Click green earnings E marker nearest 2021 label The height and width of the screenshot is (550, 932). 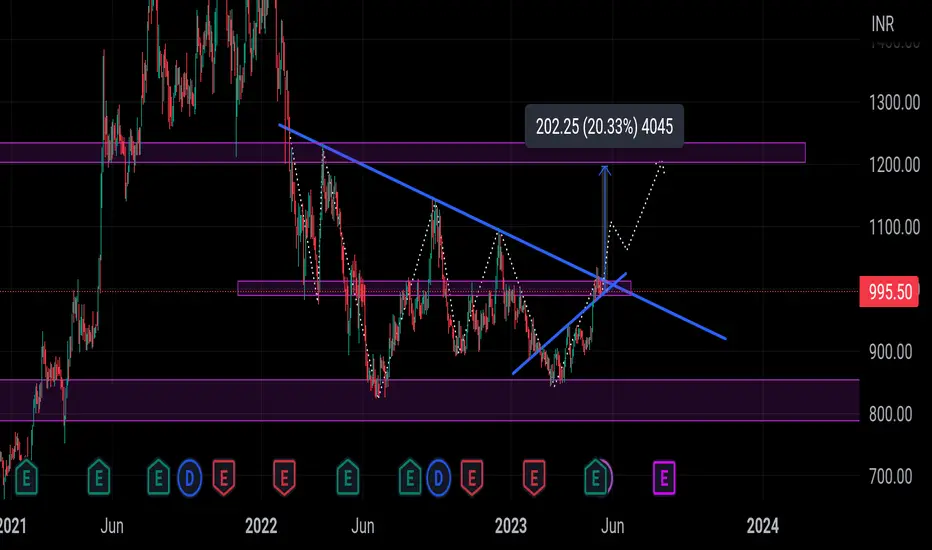click(x=26, y=477)
